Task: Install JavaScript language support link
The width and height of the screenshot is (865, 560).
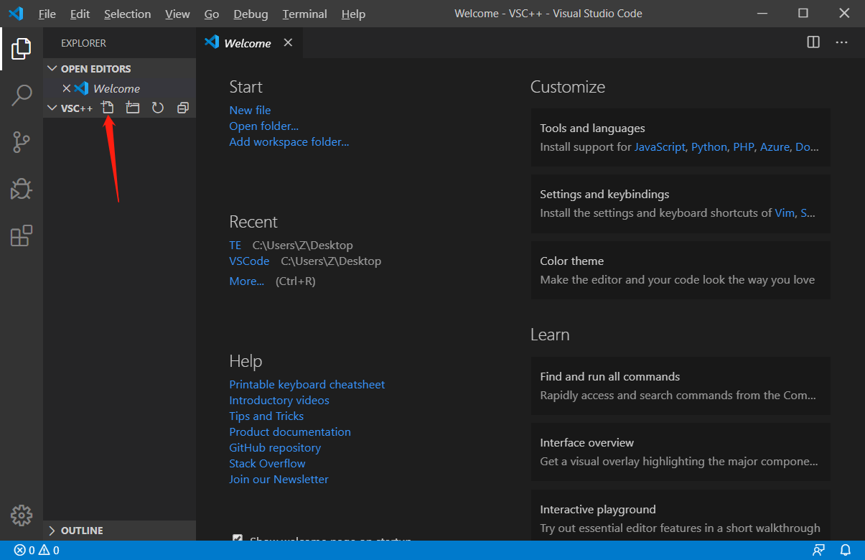Action: (660, 147)
